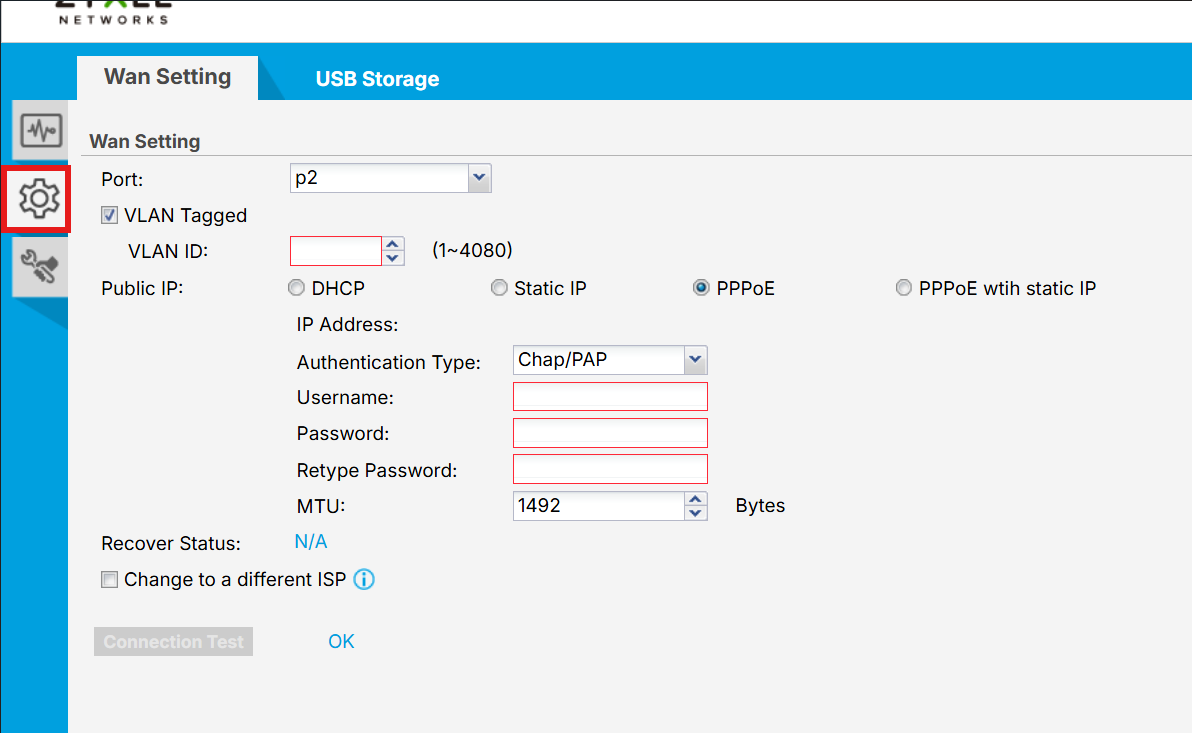Screen dimensions: 1192x733
Task: Select the Wan Setting tab
Action: pyautogui.click(x=167, y=77)
